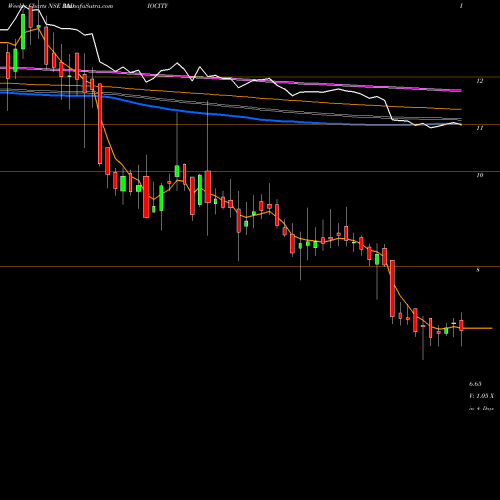Select the price axis label 8
The image size is (500, 500).
478,270
